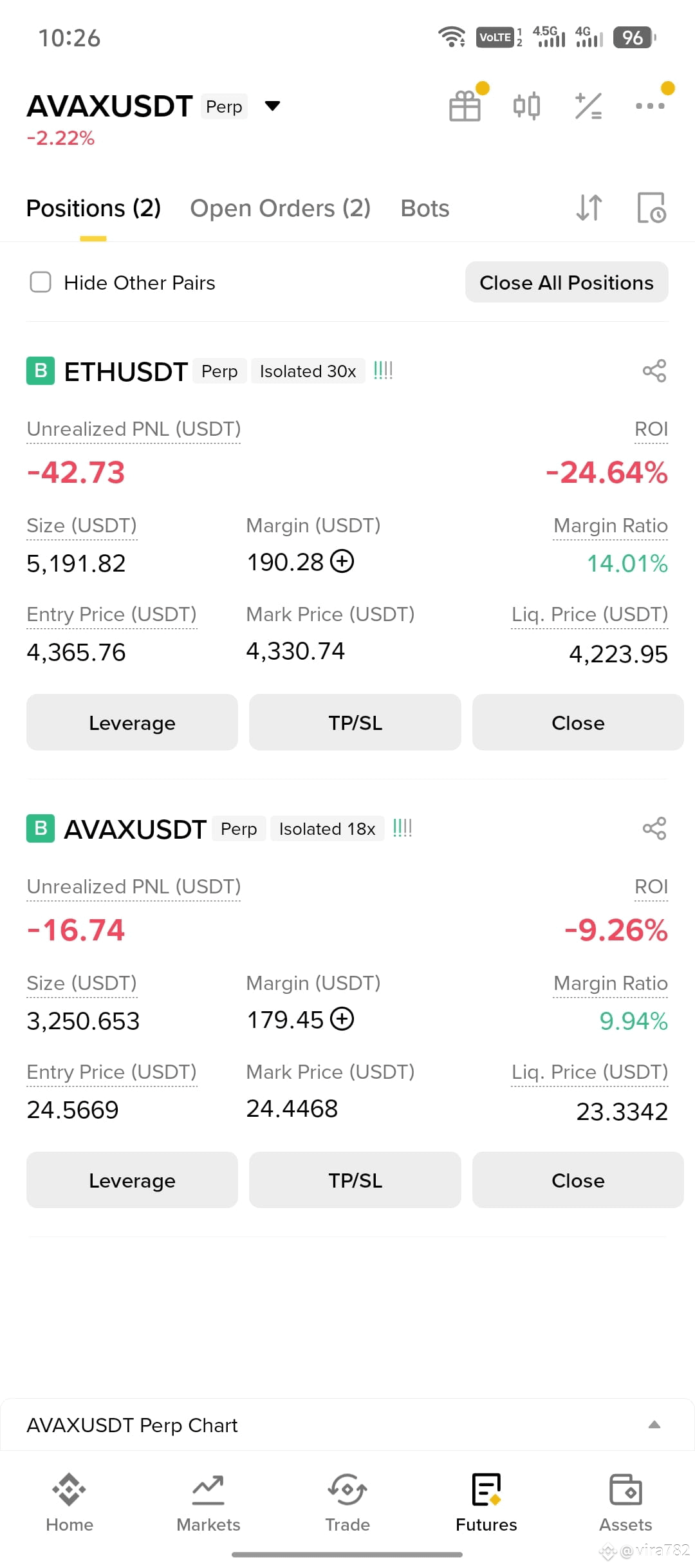Open the Isolated 30x margin mode selector

(308, 371)
